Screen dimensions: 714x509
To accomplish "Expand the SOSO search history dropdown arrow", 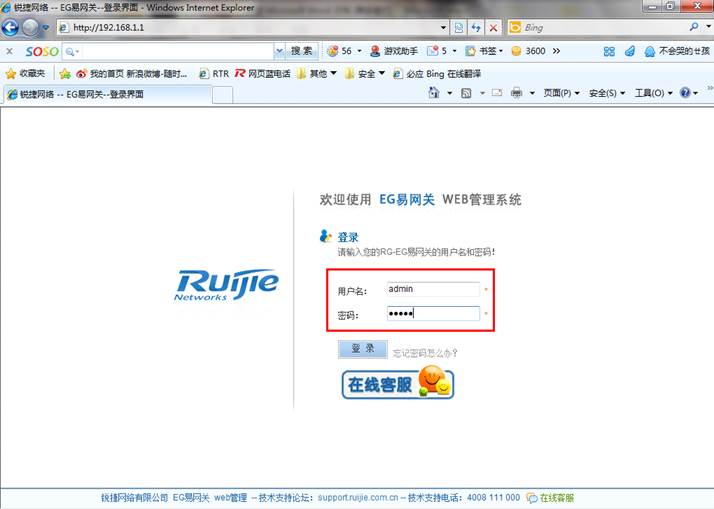I will coord(279,51).
